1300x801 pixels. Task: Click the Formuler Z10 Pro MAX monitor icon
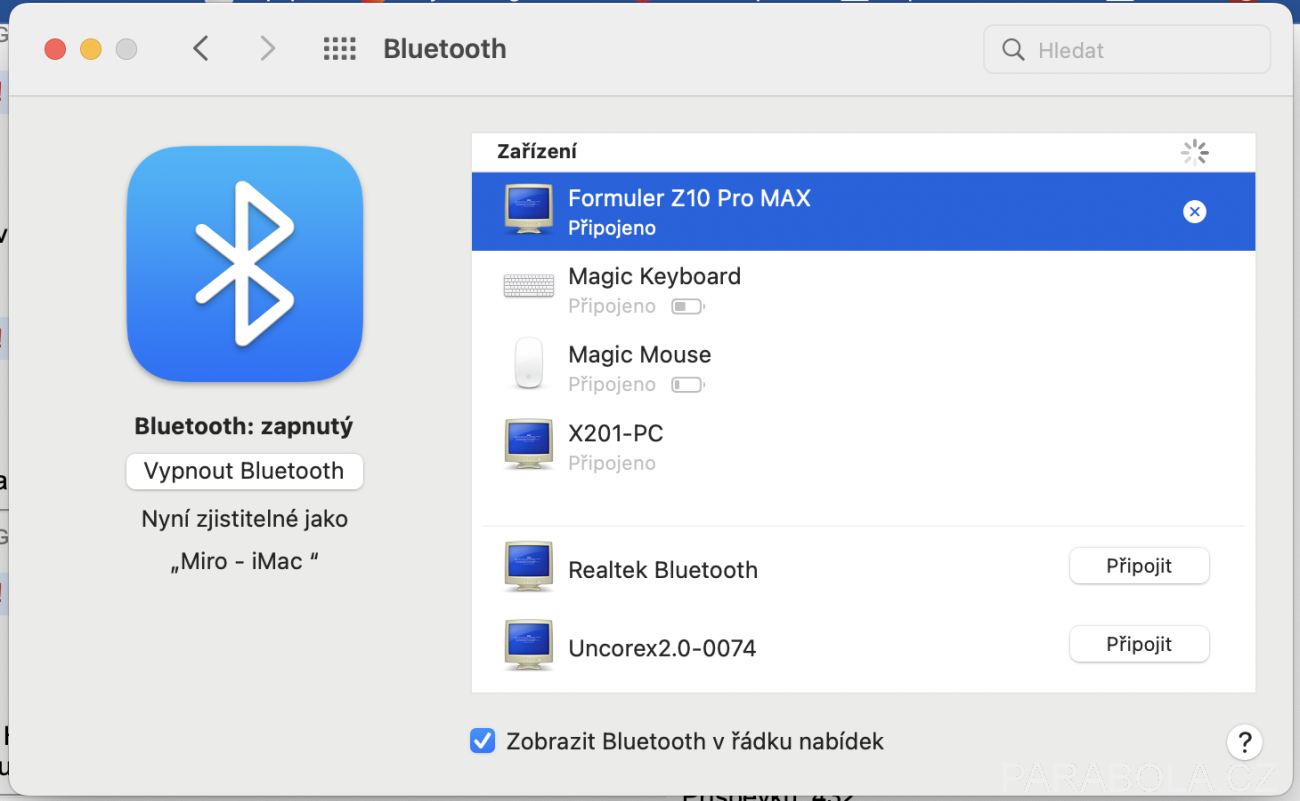(529, 210)
